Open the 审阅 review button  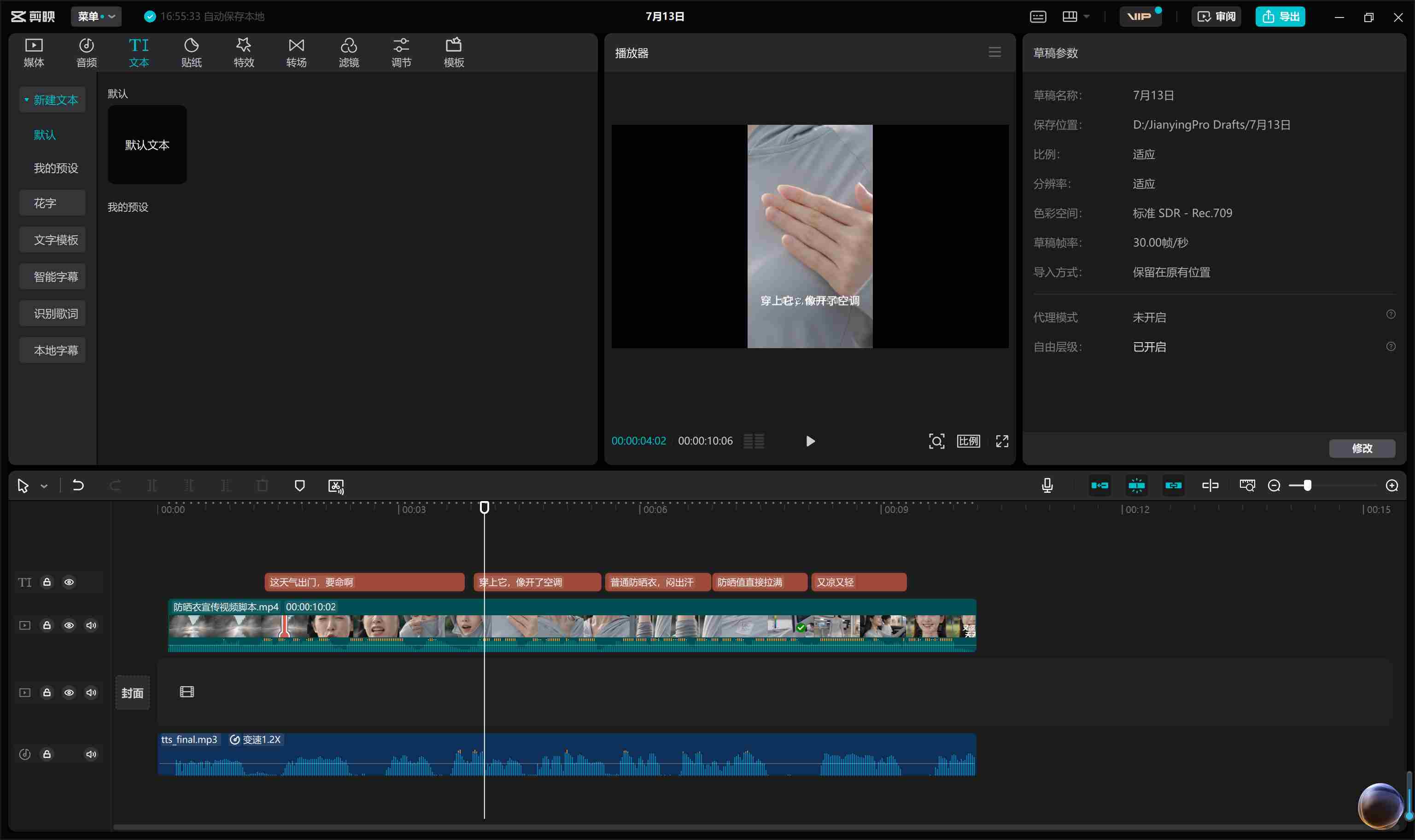point(1216,17)
